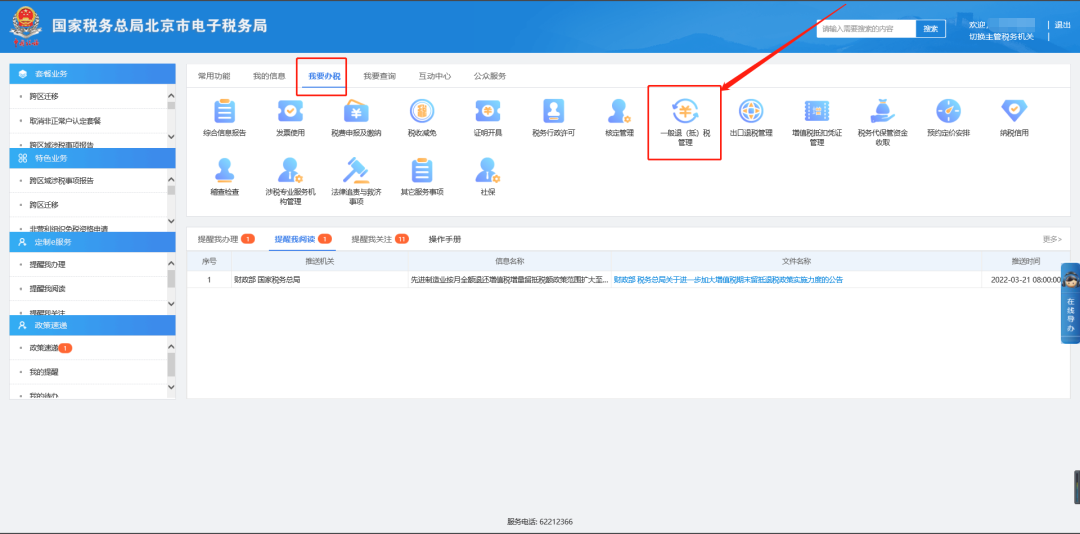
Task: Show the 提醒我办理 reminders tab
Action: (226, 239)
